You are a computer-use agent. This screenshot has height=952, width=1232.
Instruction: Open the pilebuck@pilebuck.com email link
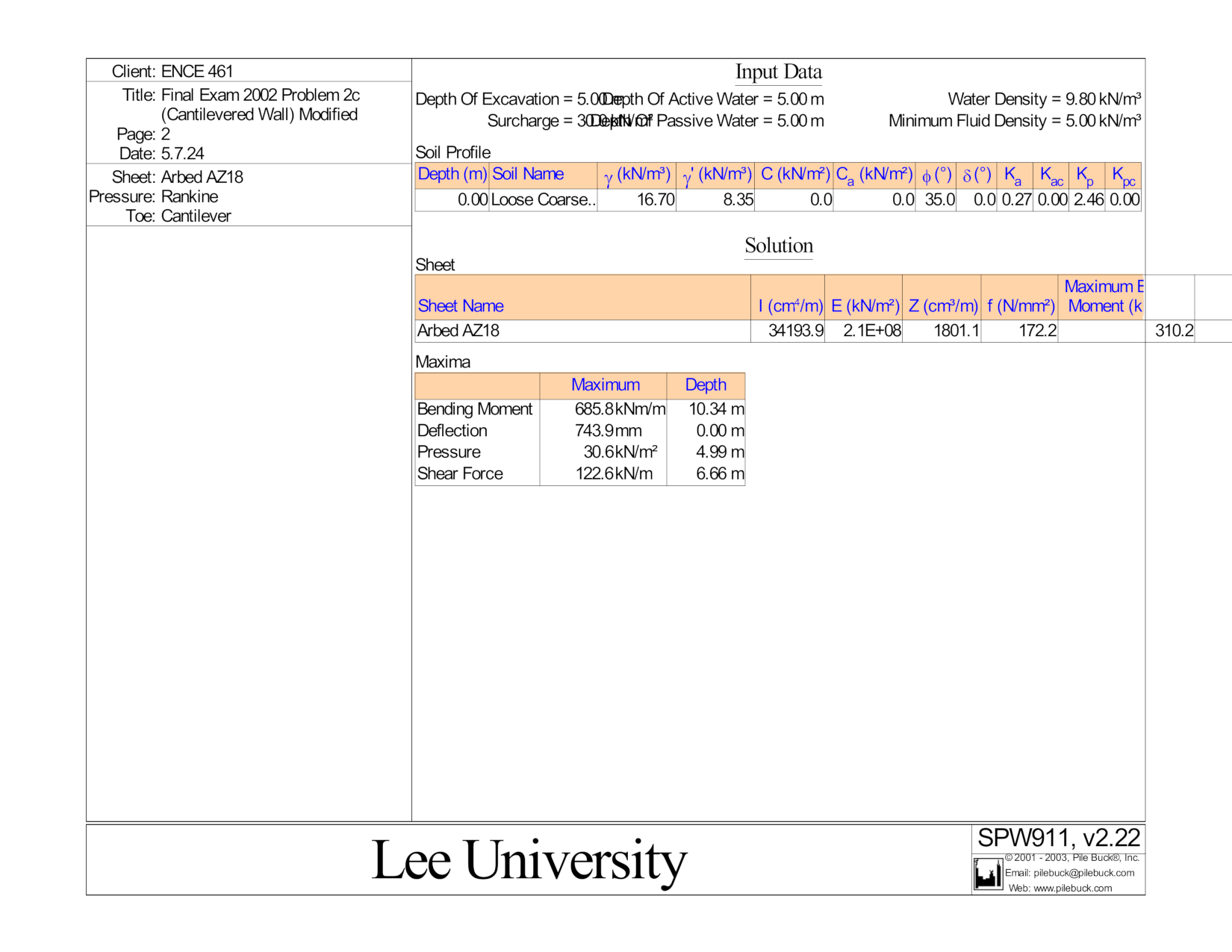tap(1080, 872)
